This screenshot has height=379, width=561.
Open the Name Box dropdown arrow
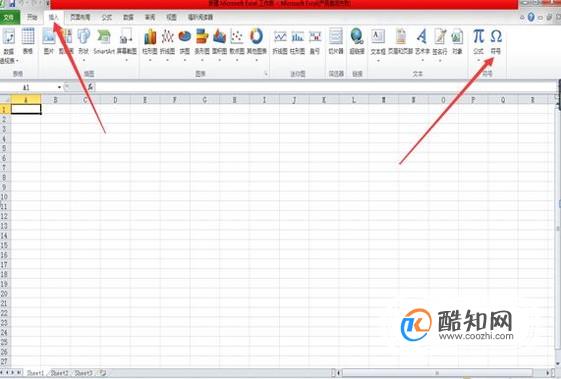click(59, 87)
